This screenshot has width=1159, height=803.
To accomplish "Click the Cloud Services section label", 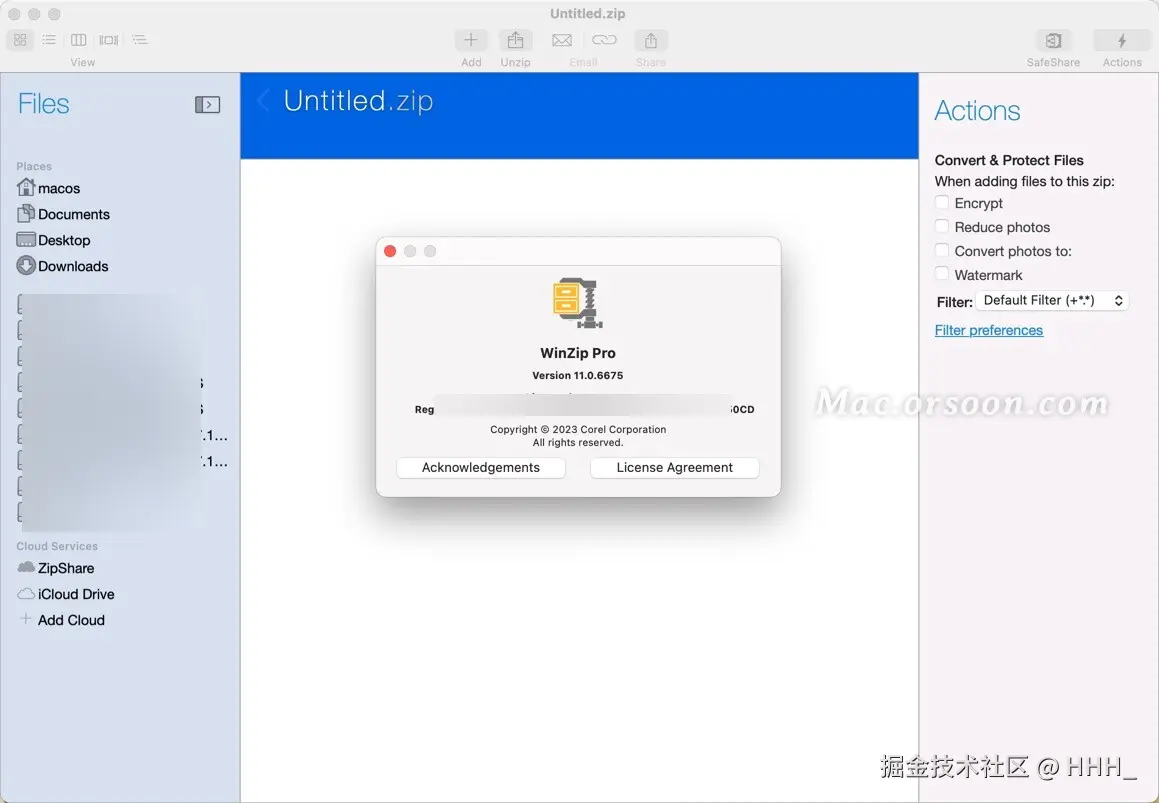I will pos(57,546).
